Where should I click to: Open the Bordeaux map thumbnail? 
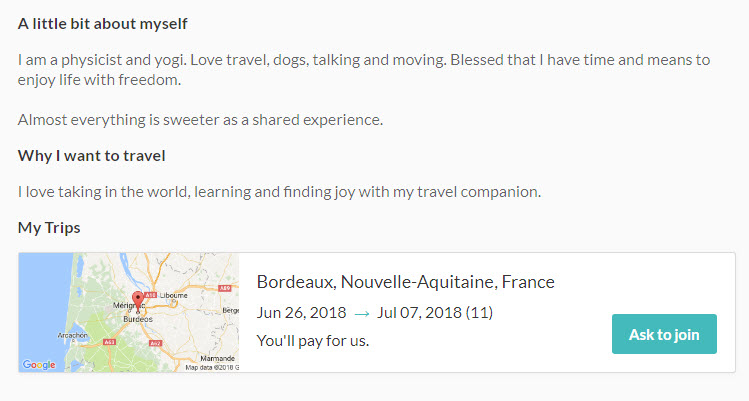coord(128,313)
